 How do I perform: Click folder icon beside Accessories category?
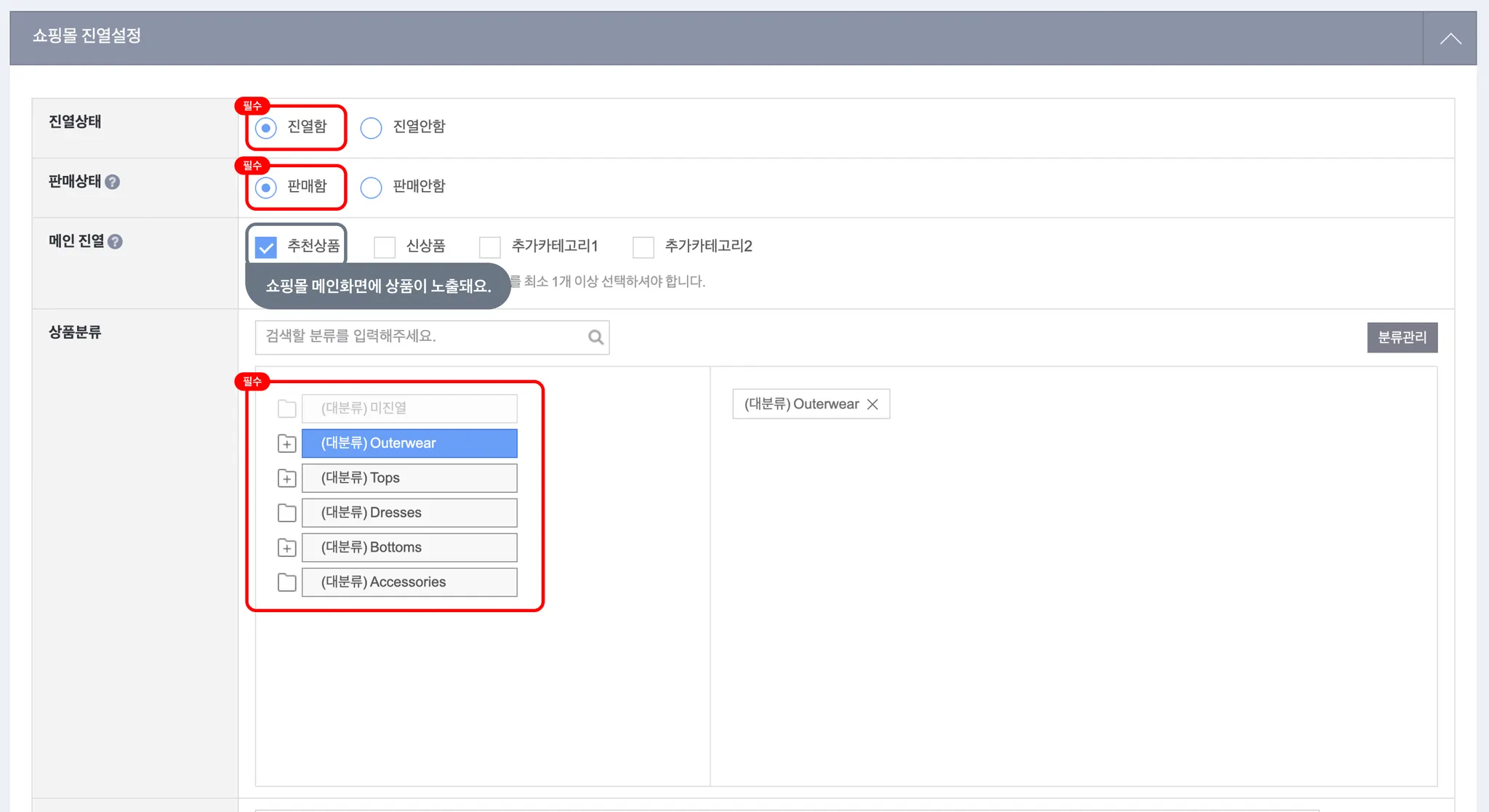click(x=287, y=582)
